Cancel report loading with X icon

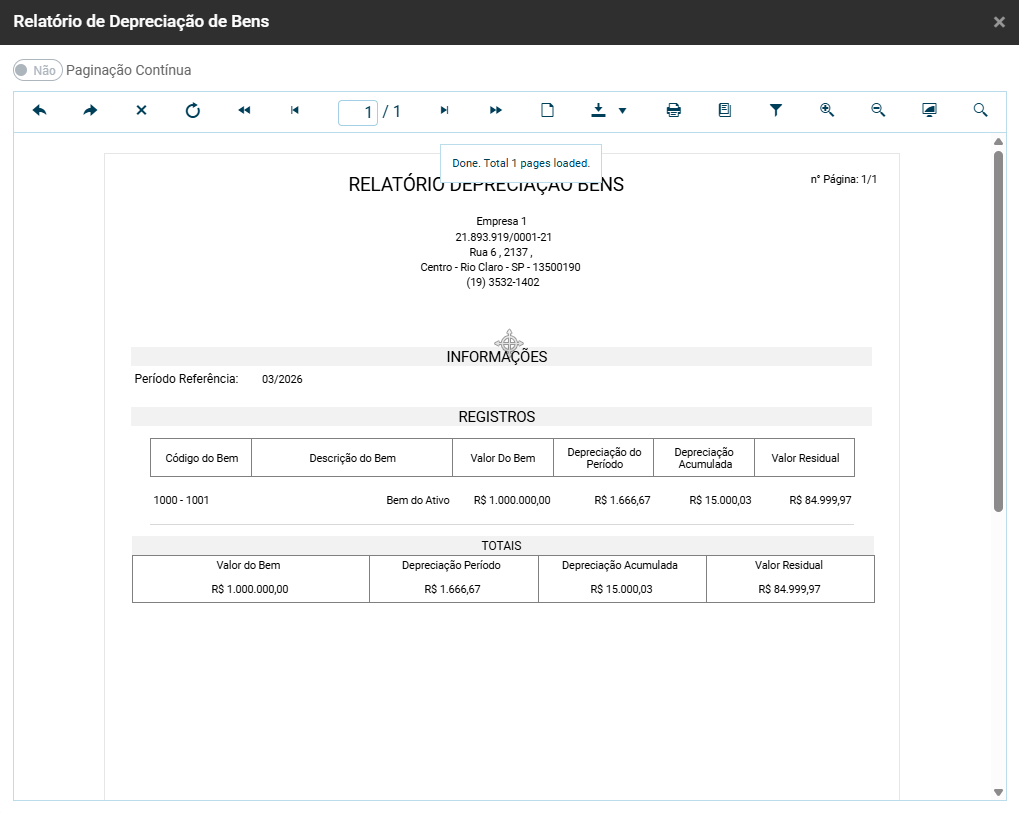141,111
